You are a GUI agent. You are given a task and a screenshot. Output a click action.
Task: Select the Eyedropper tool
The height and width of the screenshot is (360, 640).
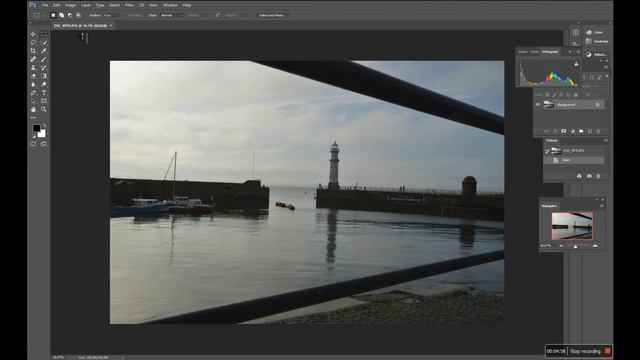click(x=44, y=51)
